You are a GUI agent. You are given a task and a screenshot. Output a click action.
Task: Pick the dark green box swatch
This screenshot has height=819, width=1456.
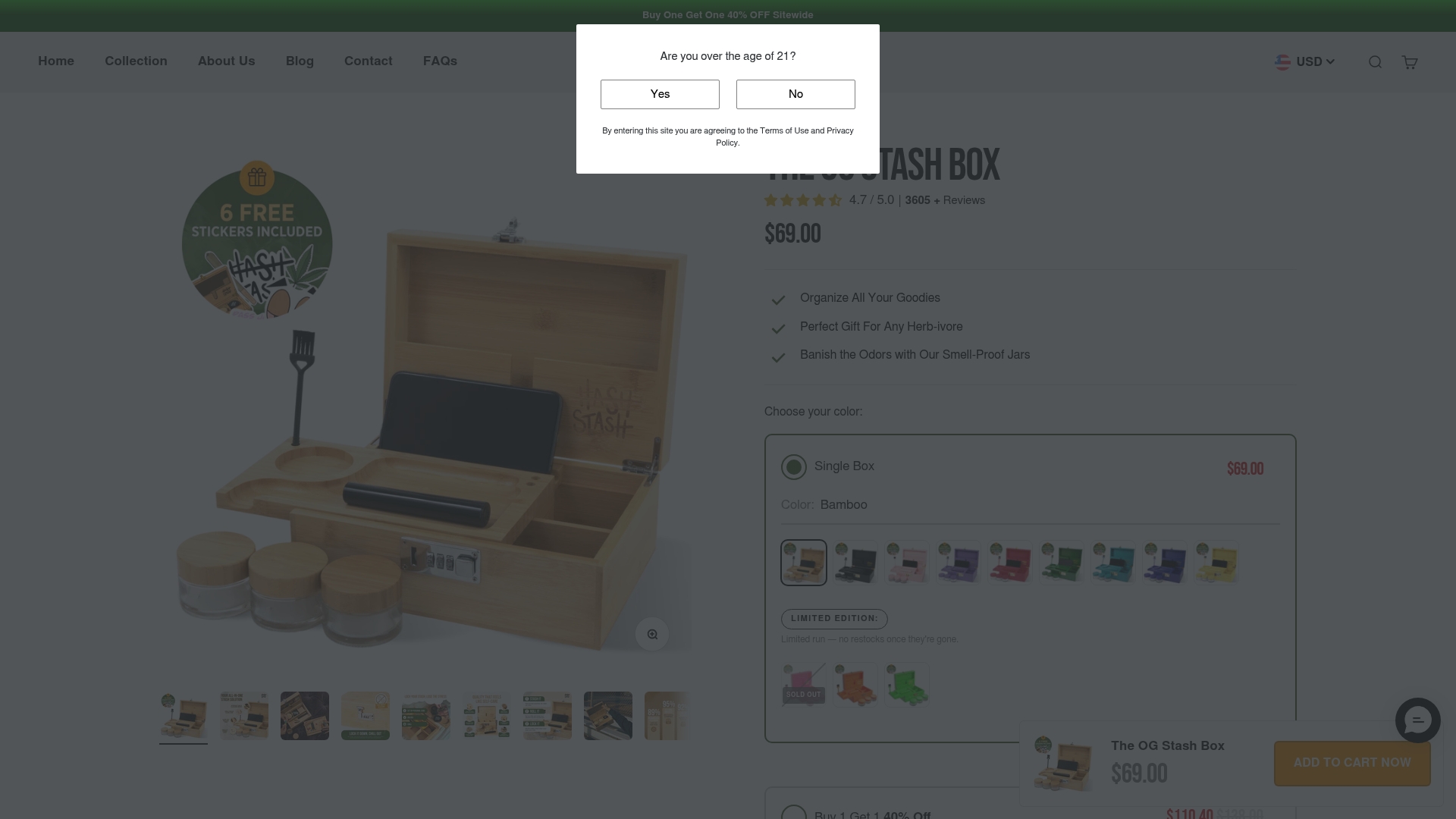pos(1062,563)
